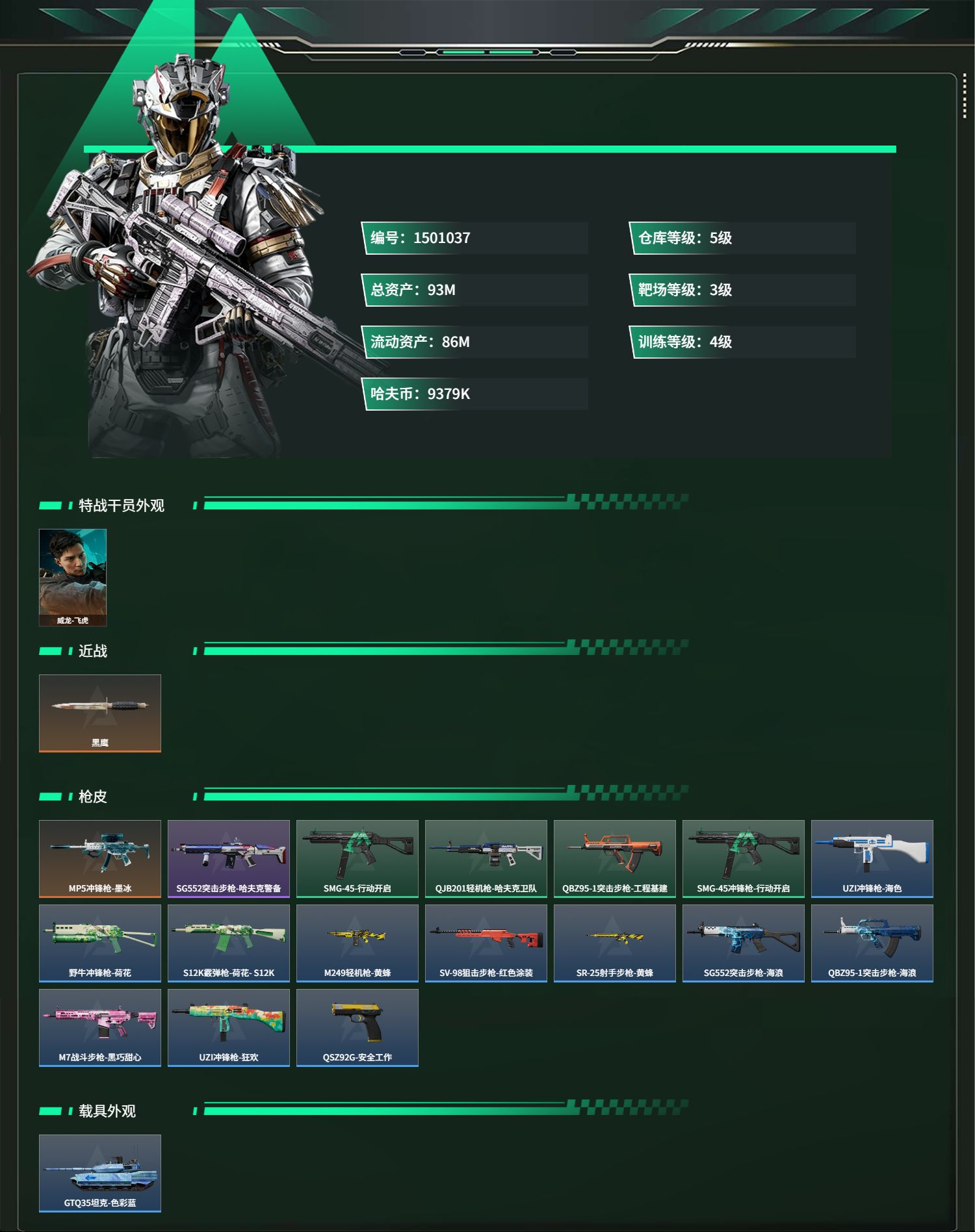Select the QSZ92G-安全工作 pistol skin
Image resolution: width=975 pixels, height=1232 pixels.
[357, 1028]
